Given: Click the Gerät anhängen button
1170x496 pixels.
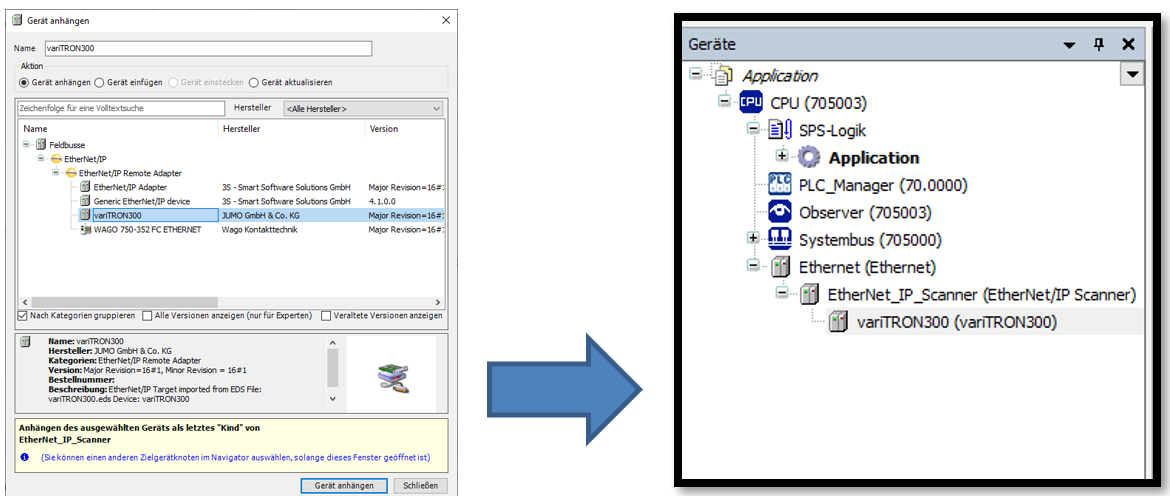Looking at the screenshot, I should pyautogui.click(x=343, y=486).
